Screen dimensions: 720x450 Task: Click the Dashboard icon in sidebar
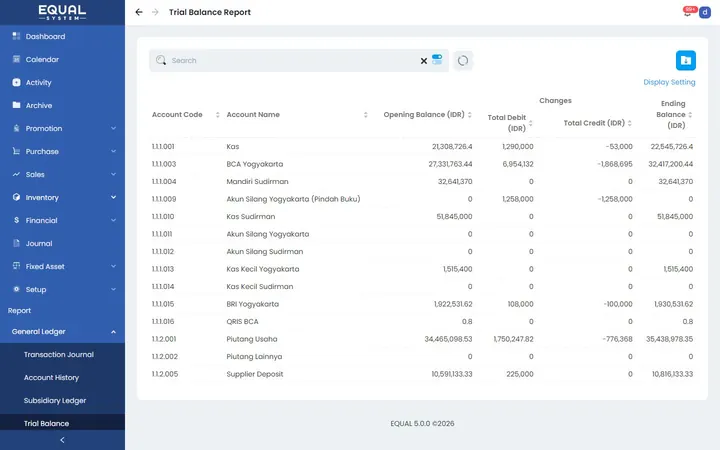click(x=17, y=36)
